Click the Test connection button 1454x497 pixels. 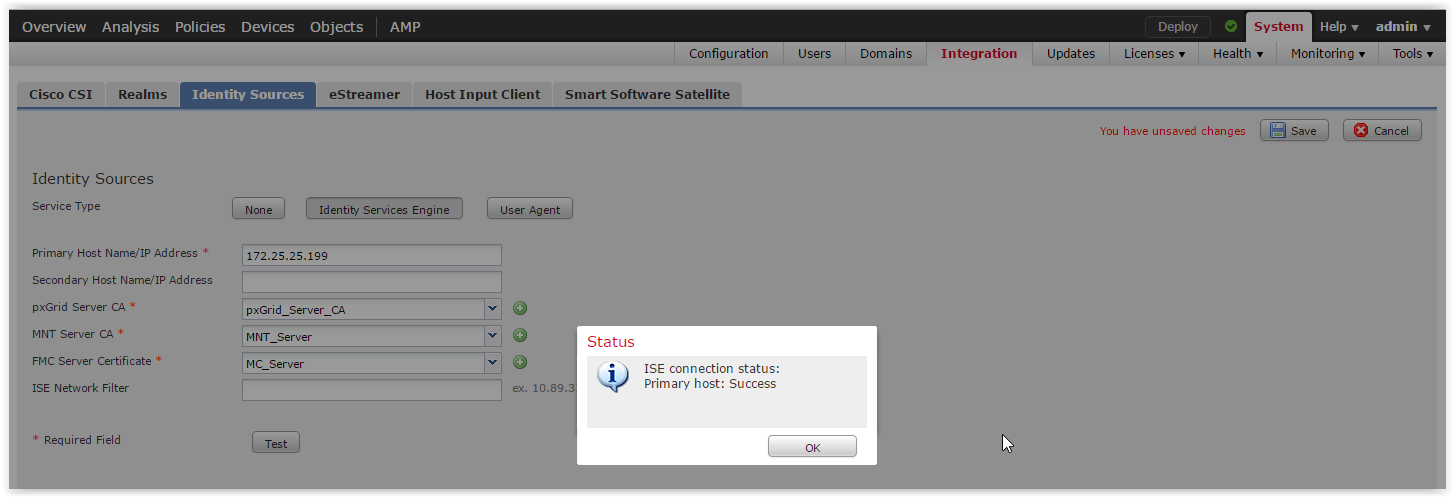point(276,443)
